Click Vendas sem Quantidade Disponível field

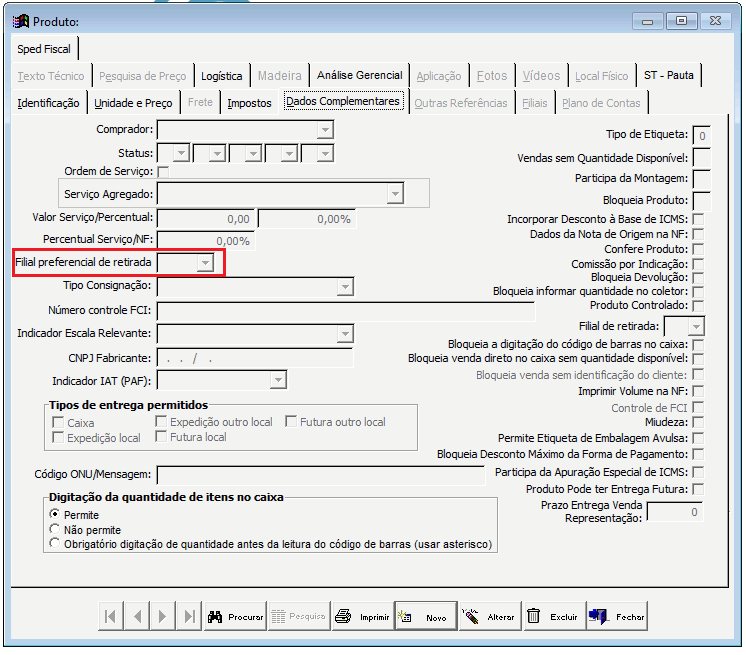tap(702, 157)
